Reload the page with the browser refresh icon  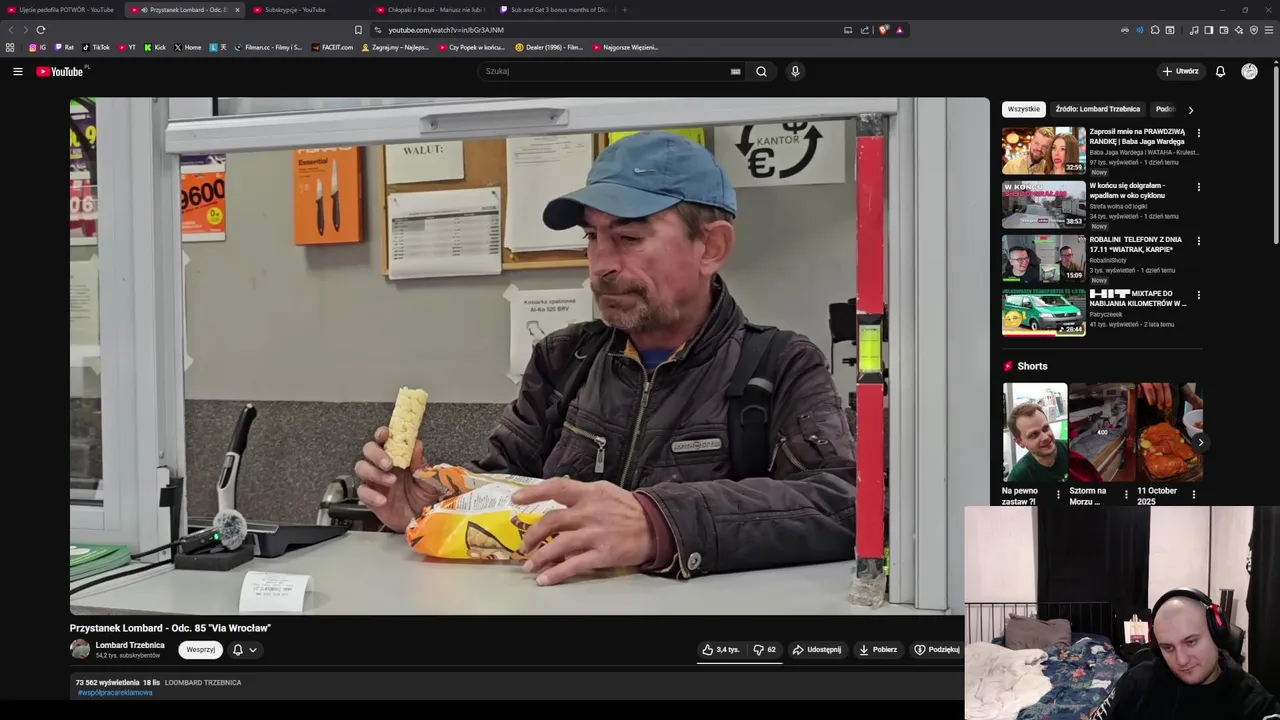click(41, 30)
